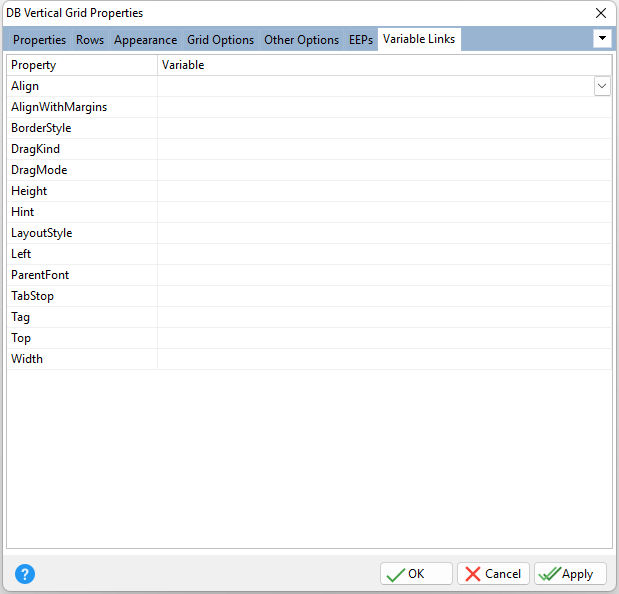Click the variable cell for Width

tap(385, 359)
